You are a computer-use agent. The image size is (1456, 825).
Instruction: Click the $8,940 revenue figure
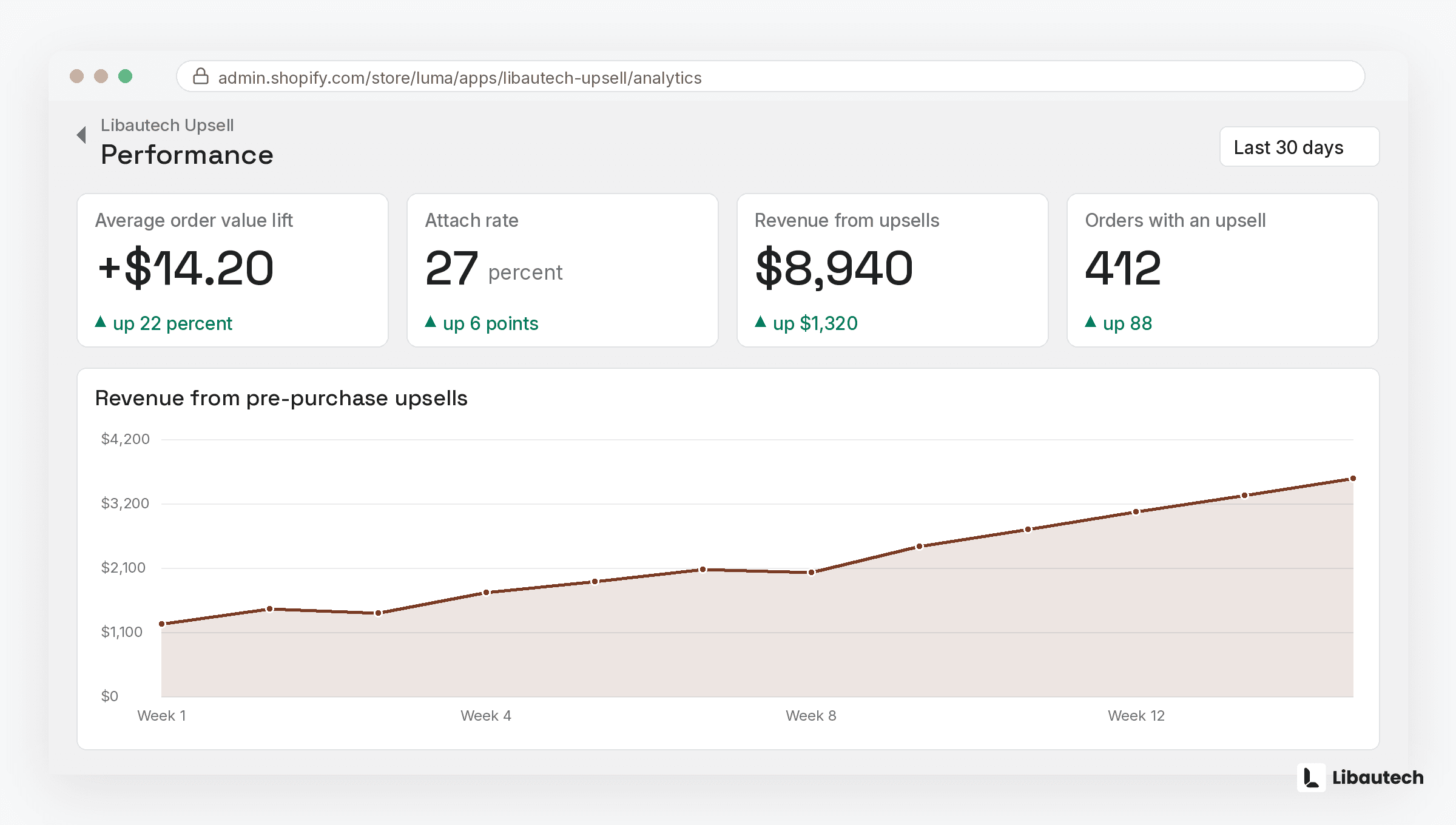834,268
